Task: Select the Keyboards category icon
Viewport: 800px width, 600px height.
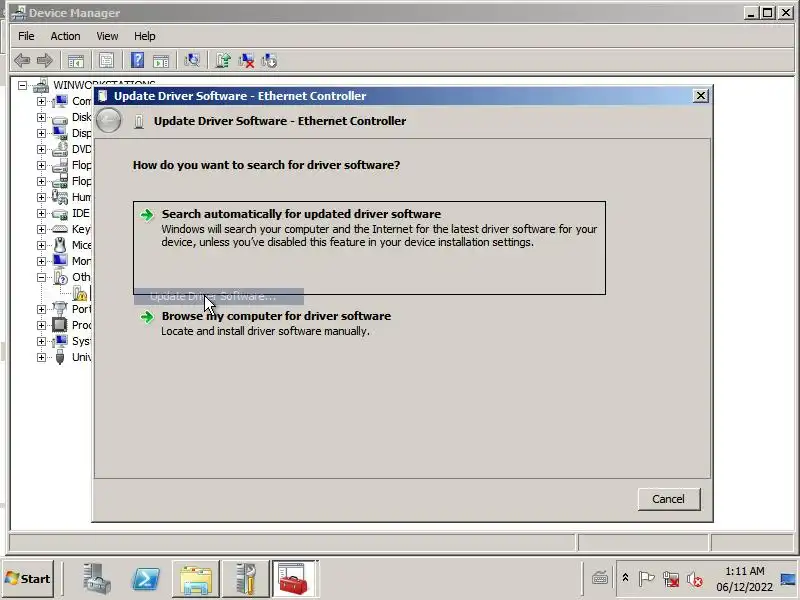Action: [x=60, y=229]
